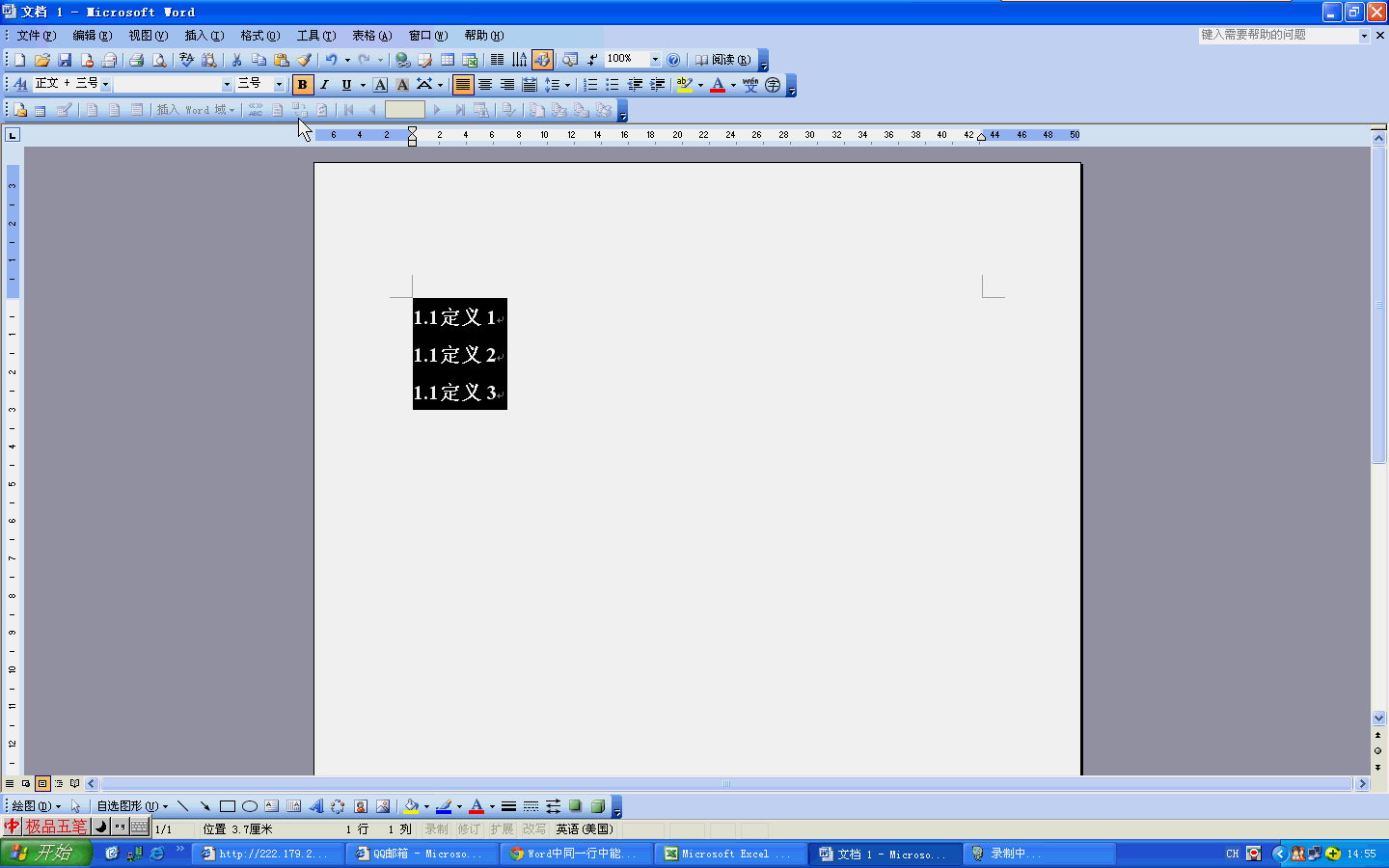Switch to Microsoft Excel taskbar button
The height and width of the screenshot is (868, 1389).
[731, 854]
